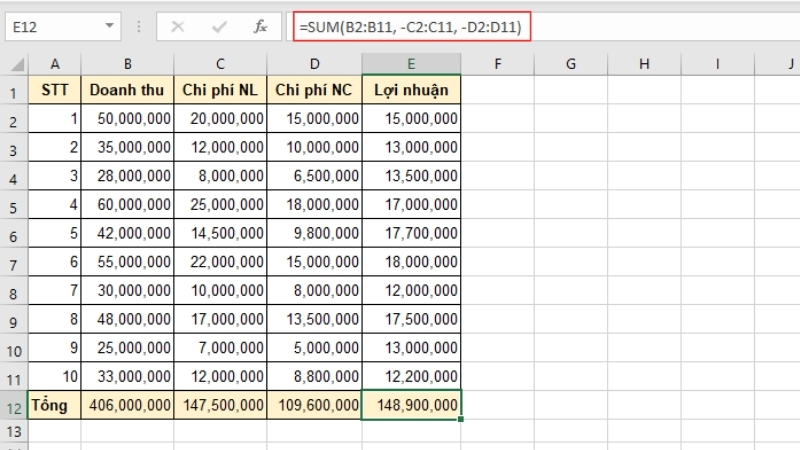The image size is (800, 450).
Task: Click inside the SUM formula text
Action: 410,27
